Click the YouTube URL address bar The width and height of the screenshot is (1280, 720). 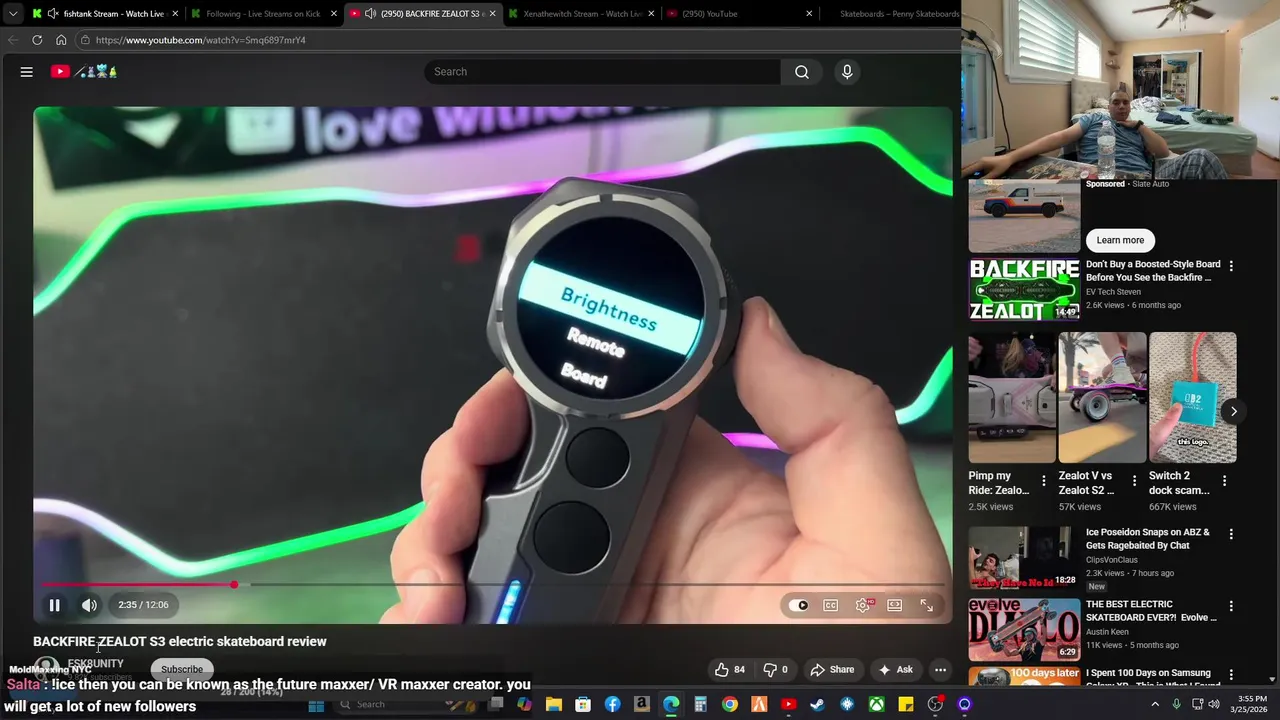coord(515,40)
